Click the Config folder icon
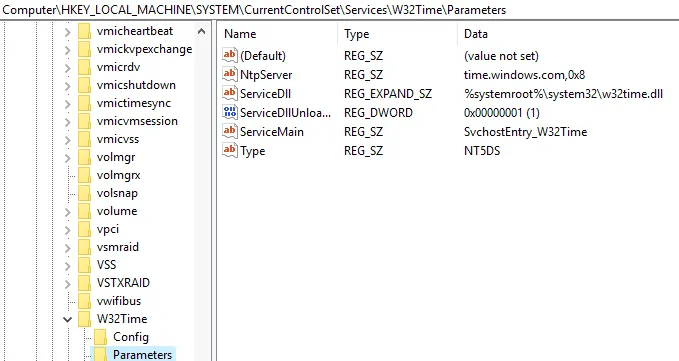Screen dimensions: 679x361 (x=100, y=337)
